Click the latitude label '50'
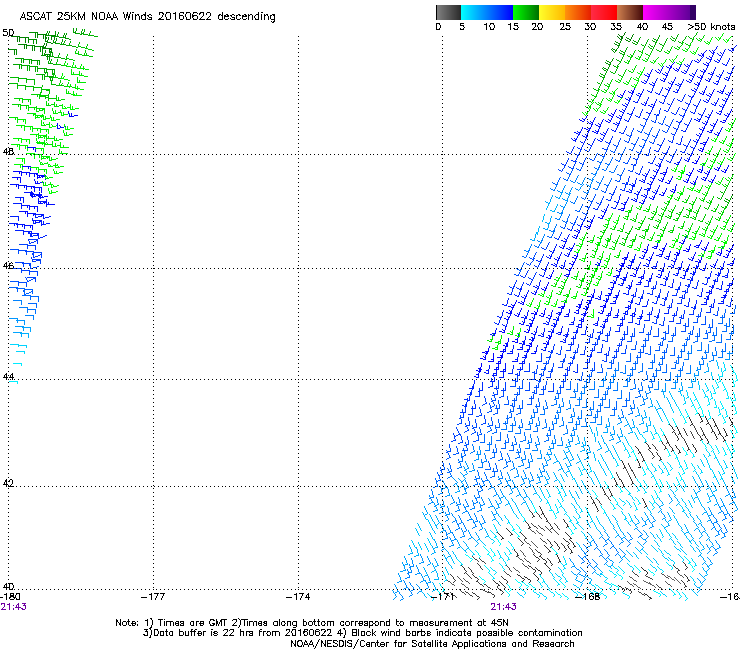 coord(8,33)
